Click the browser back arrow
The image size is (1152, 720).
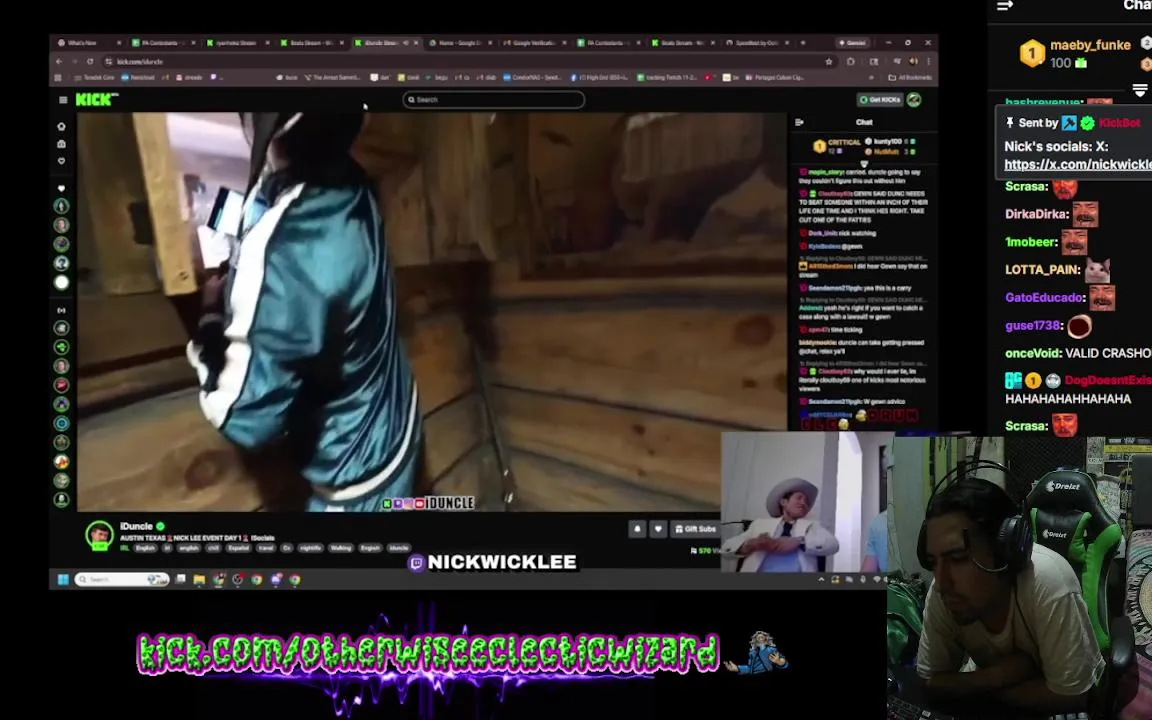60,62
